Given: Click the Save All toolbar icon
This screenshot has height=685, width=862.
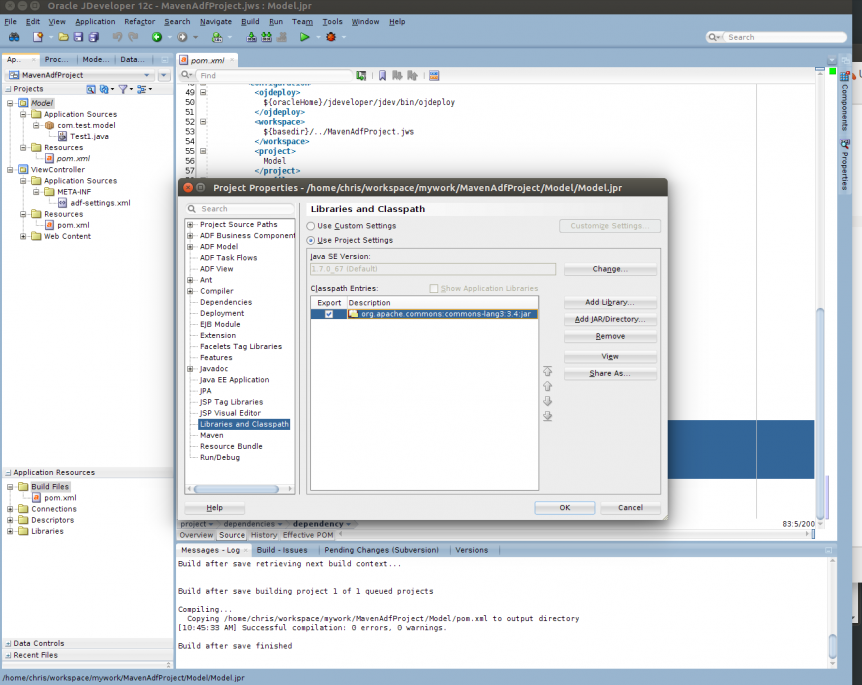Looking at the screenshot, I should [93, 37].
